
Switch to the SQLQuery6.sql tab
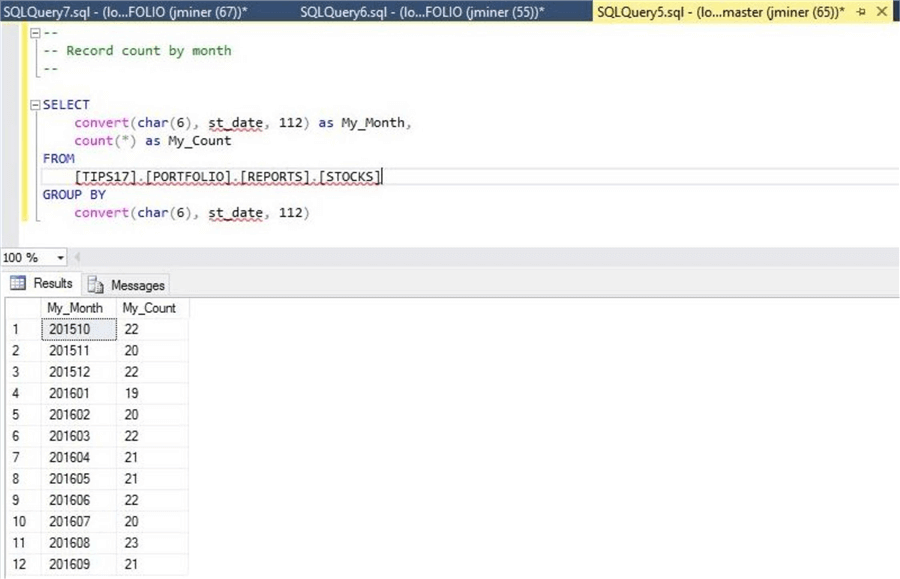(x=421, y=12)
